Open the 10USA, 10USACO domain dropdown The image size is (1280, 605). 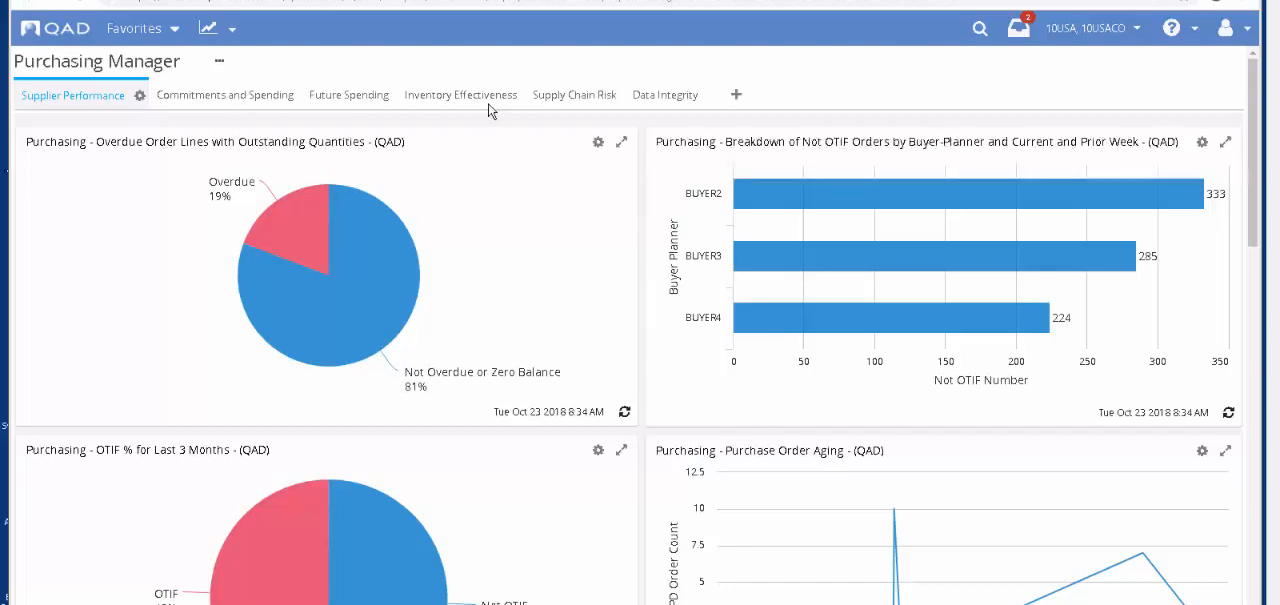(1093, 28)
